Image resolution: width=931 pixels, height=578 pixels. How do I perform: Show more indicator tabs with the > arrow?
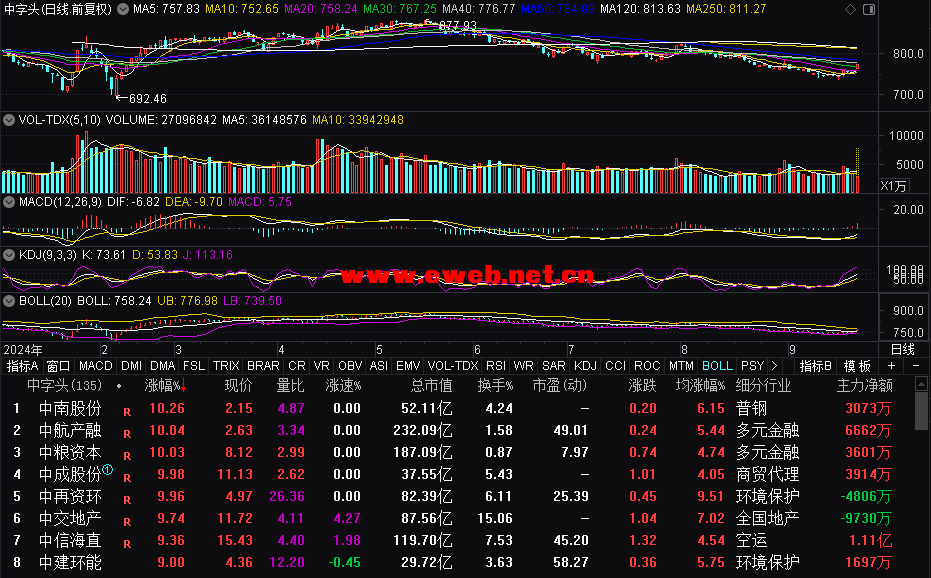pos(774,366)
